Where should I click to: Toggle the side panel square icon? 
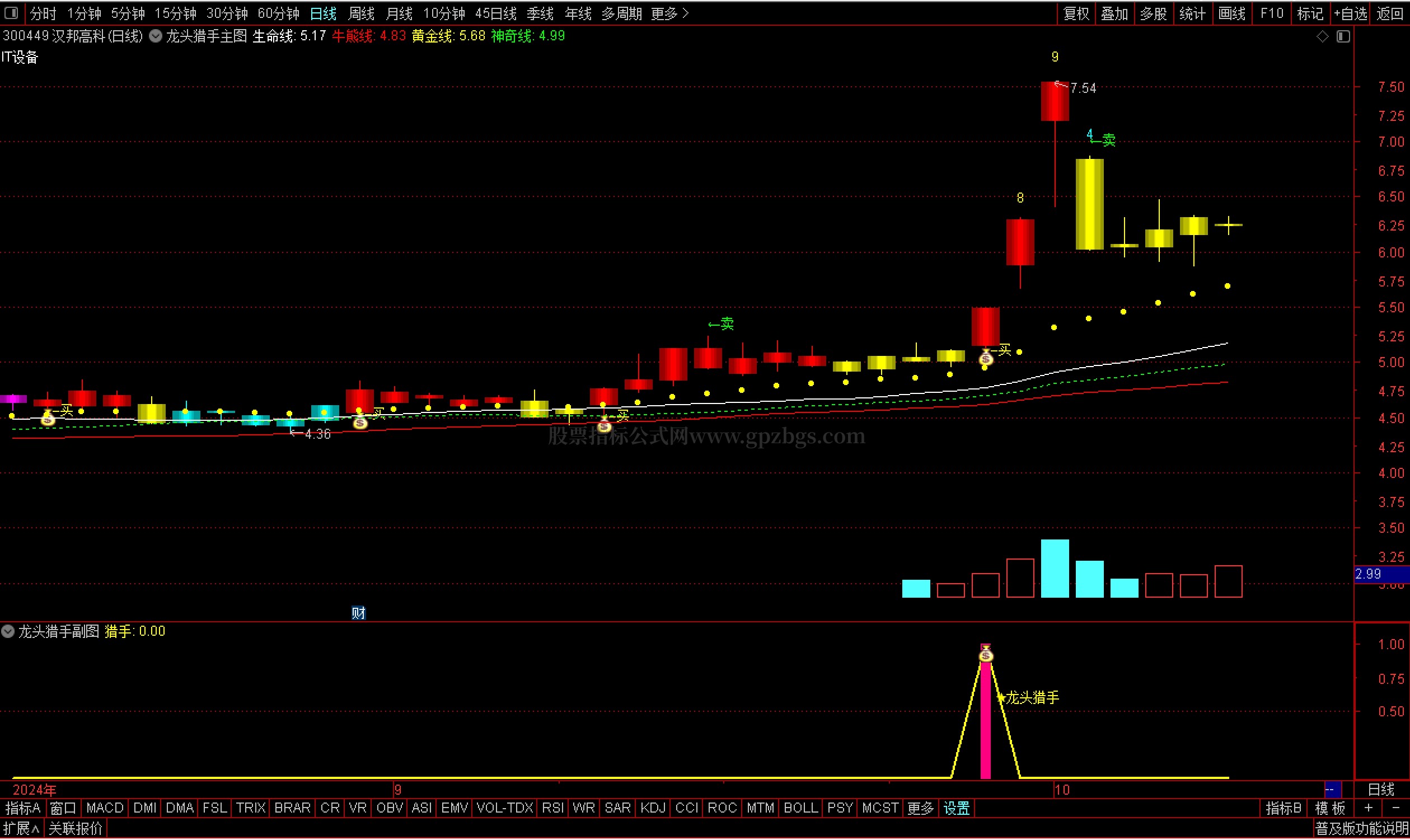point(1343,36)
